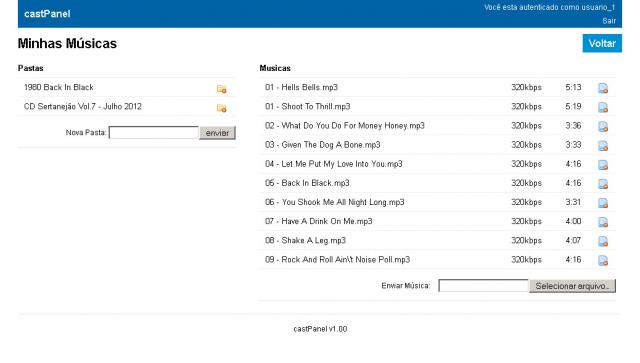Screen dimensions: 640x363
Task: Click the Minhas Músicas page heading
Action: [x=67, y=43]
